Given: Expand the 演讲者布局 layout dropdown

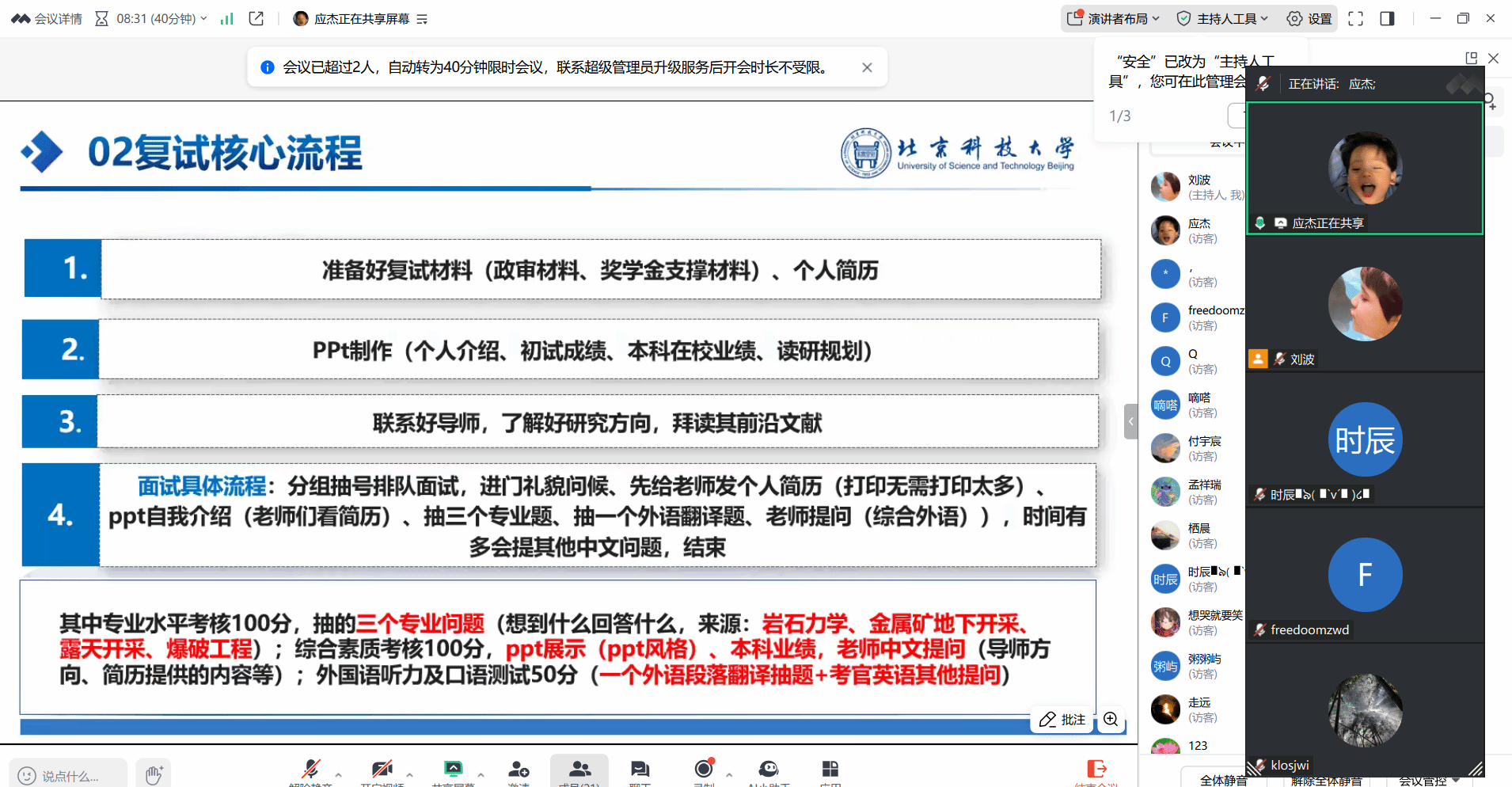Looking at the screenshot, I should [x=1112, y=18].
